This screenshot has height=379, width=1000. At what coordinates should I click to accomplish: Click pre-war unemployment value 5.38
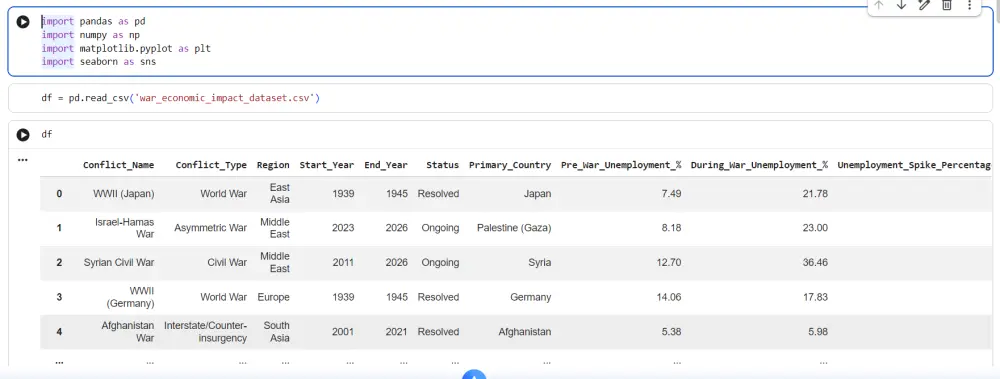click(x=671, y=332)
